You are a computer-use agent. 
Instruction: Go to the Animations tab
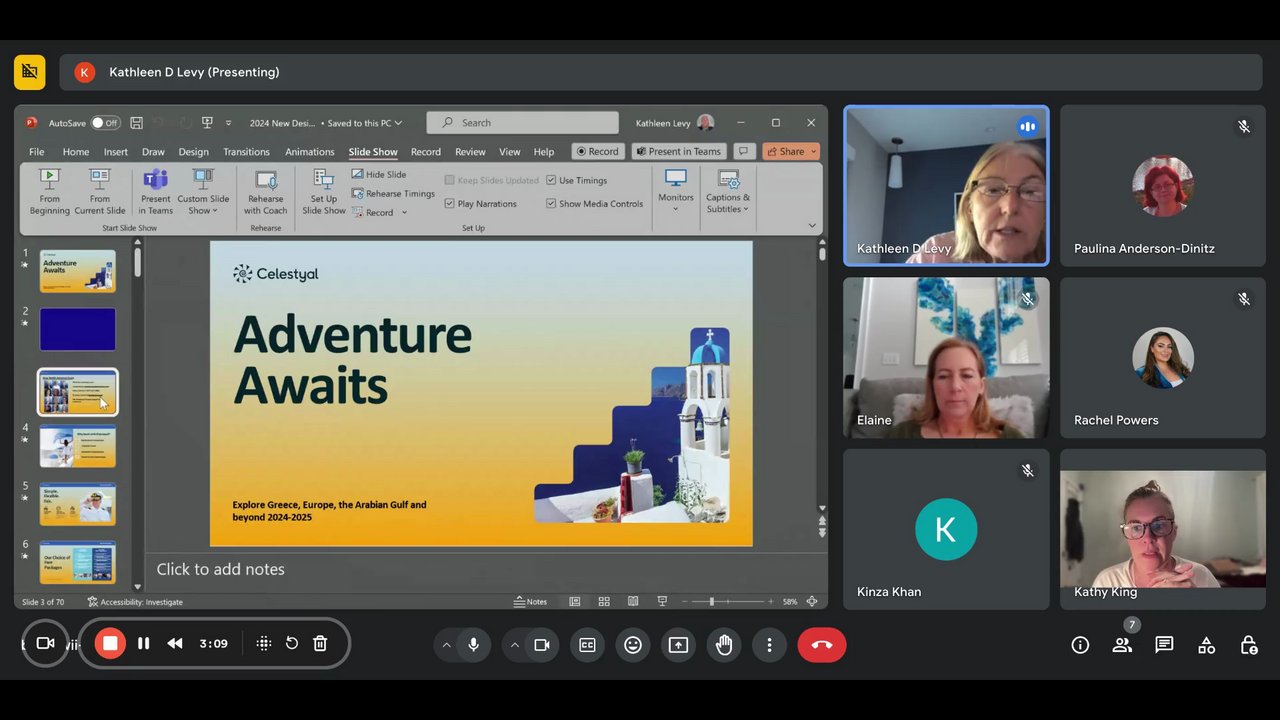[310, 152]
